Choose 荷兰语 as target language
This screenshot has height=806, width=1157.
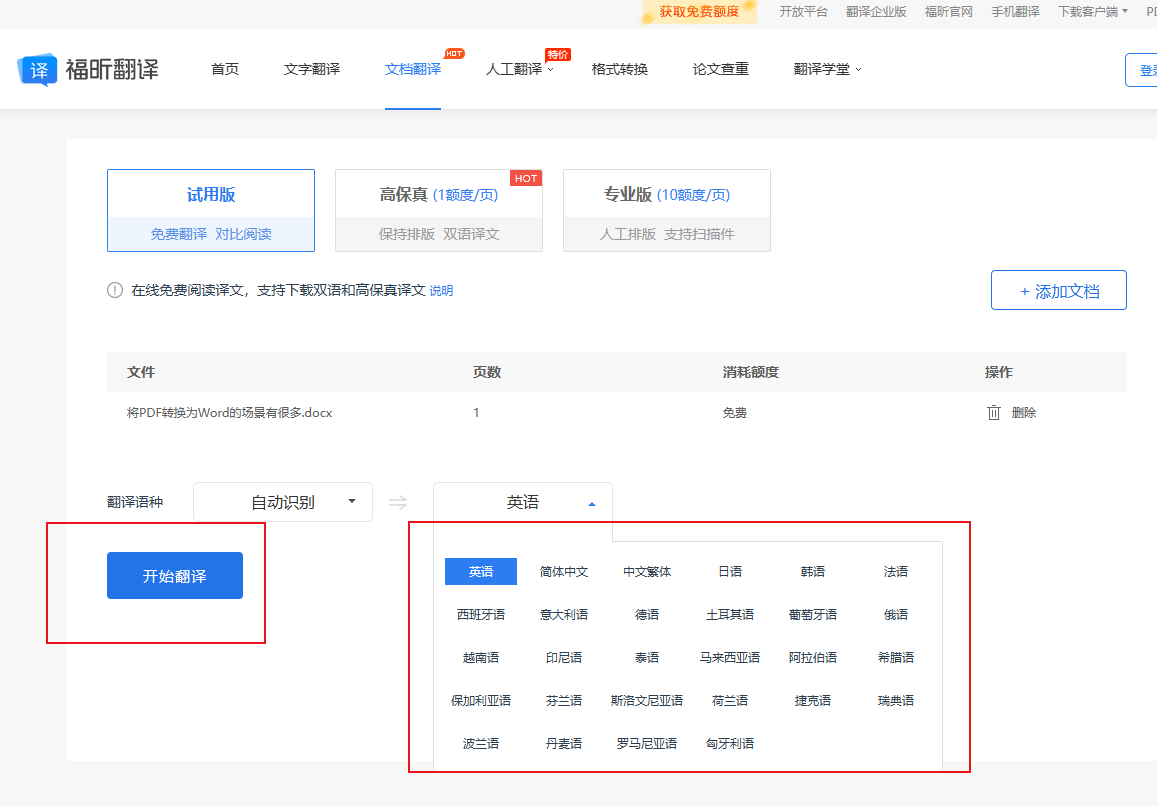click(730, 700)
